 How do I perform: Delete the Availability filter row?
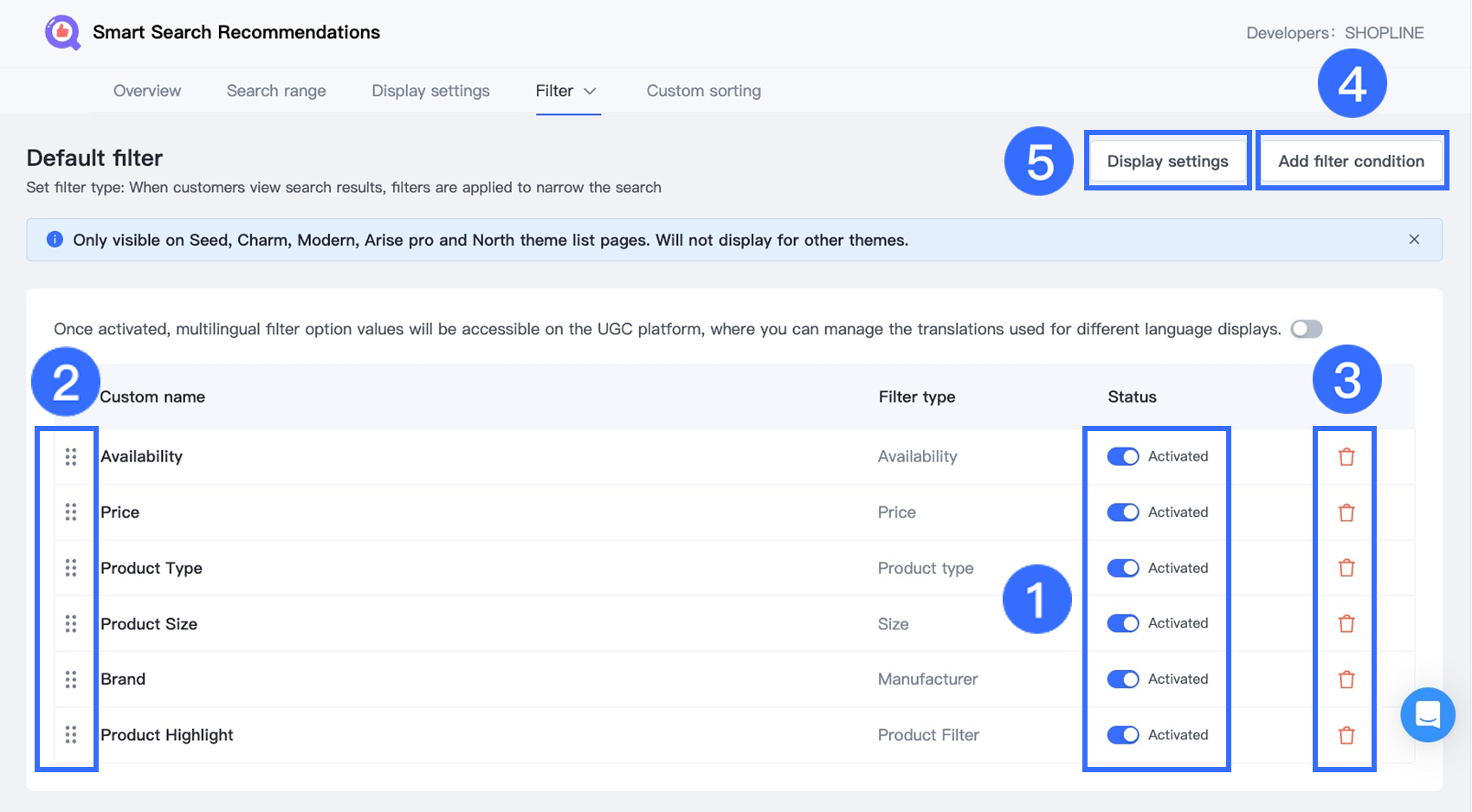[1346, 457]
